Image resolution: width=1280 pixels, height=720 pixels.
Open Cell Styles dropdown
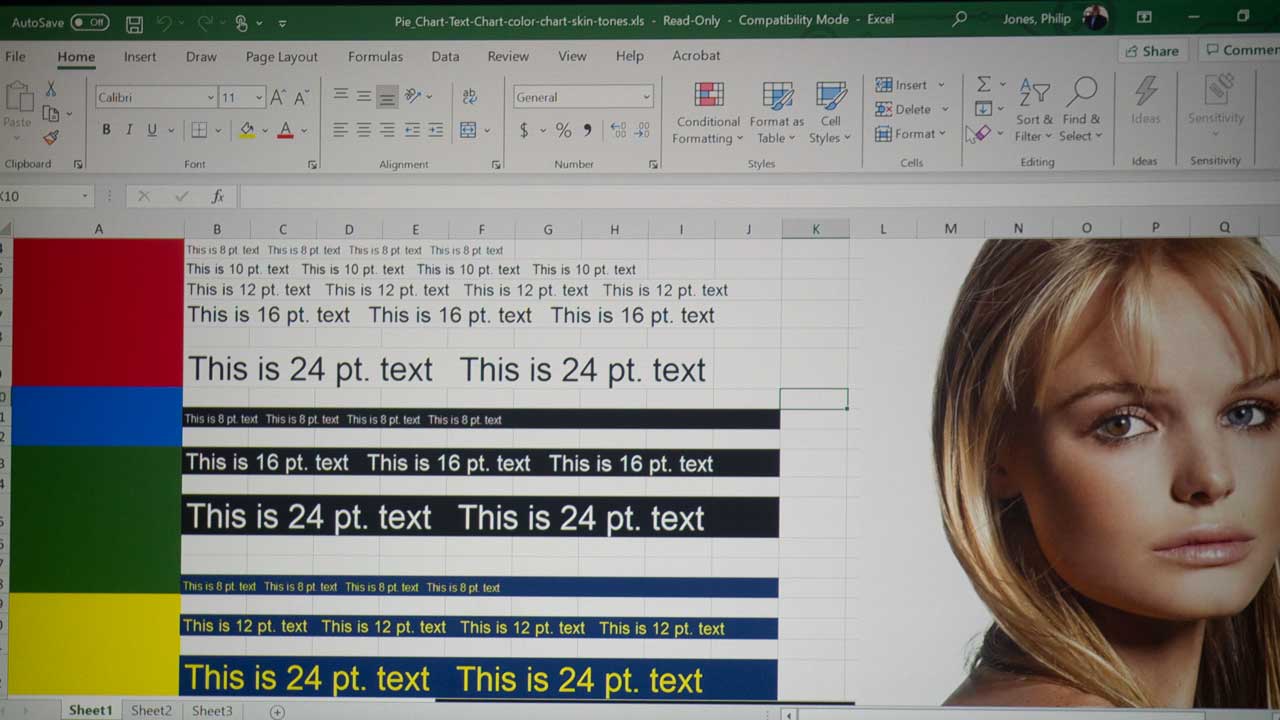point(830,112)
